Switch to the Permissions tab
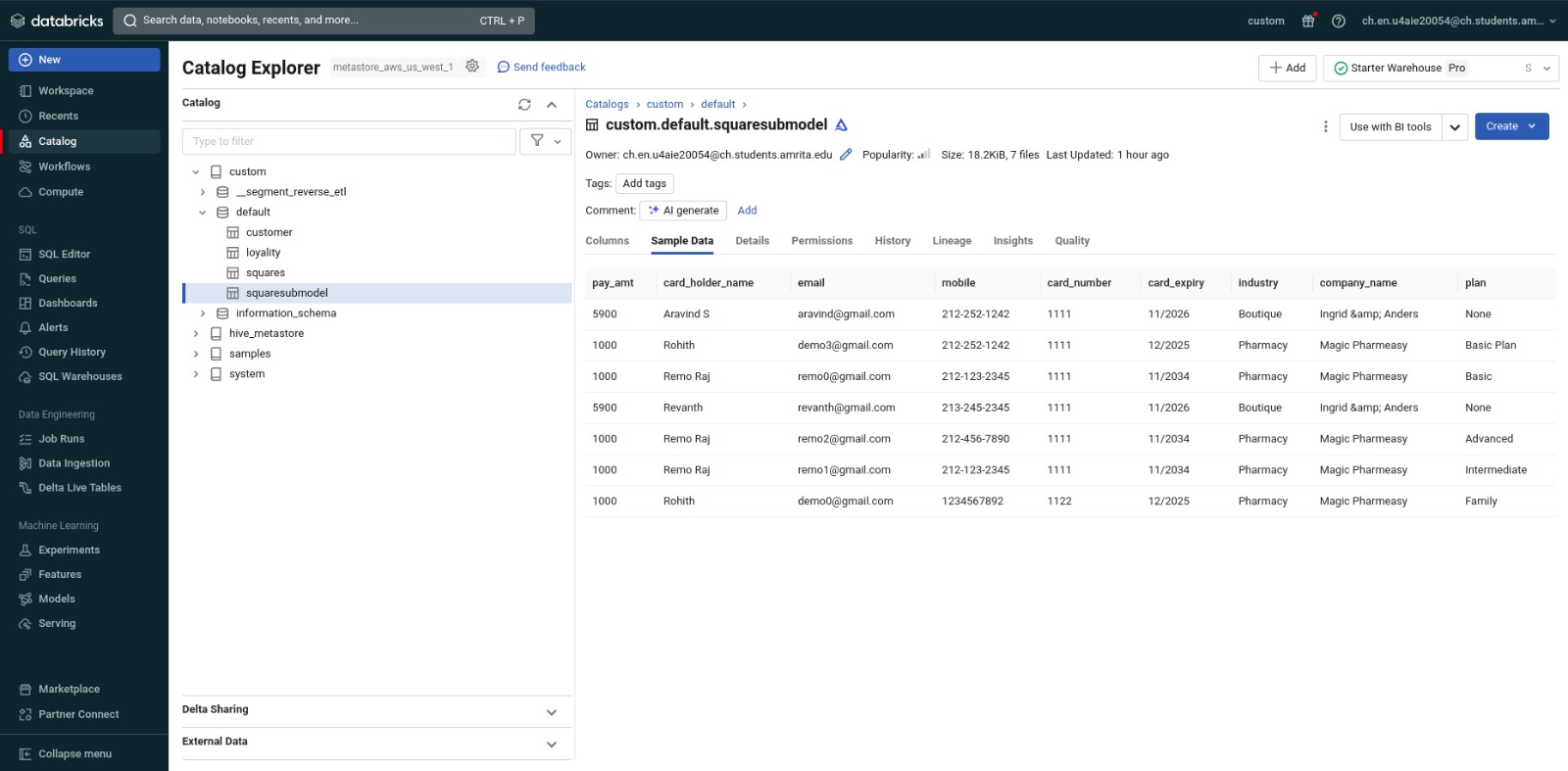The height and width of the screenshot is (771, 1568). [x=822, y=241]
